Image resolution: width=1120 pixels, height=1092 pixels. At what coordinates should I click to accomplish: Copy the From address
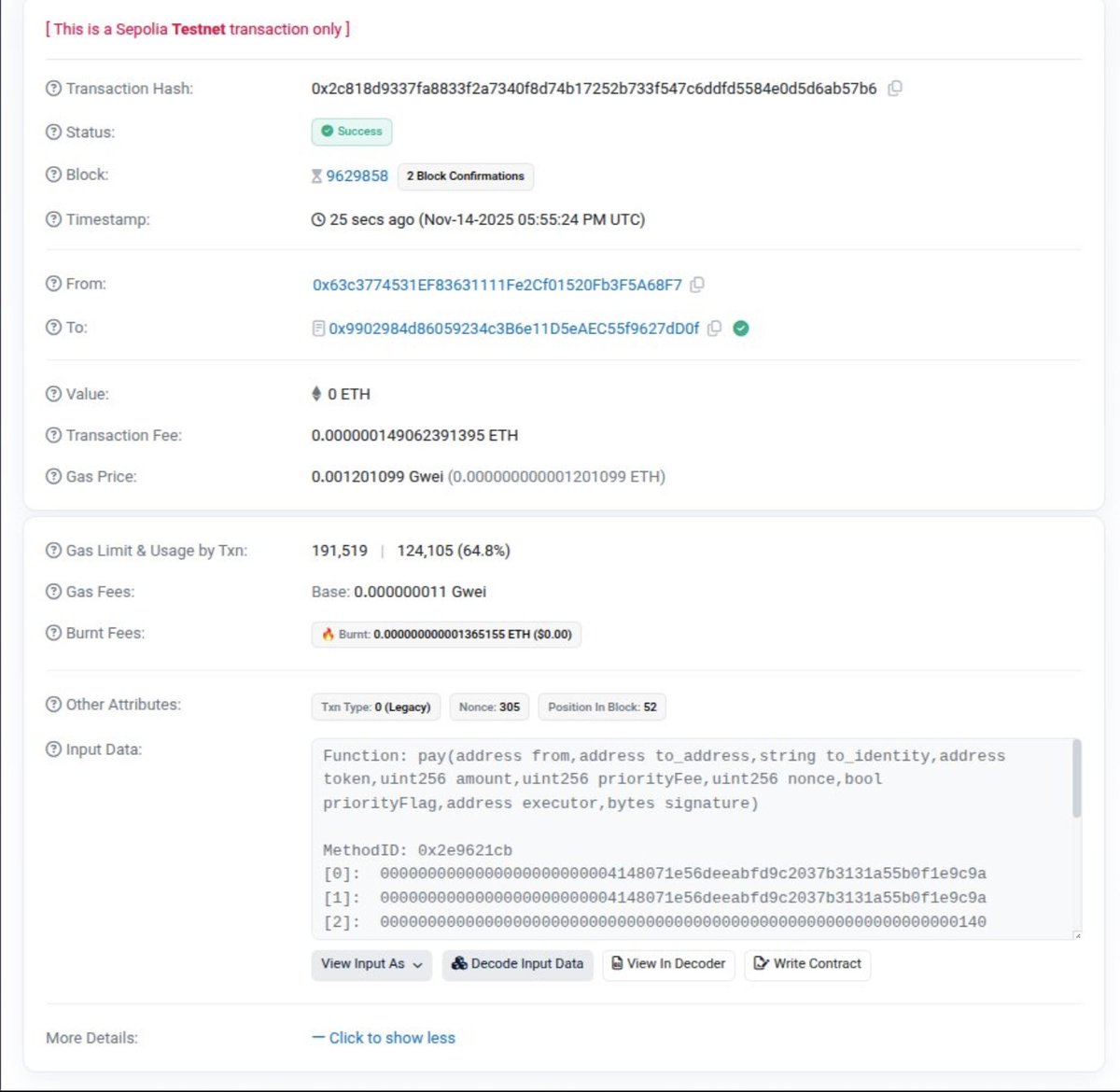(696, 285)
